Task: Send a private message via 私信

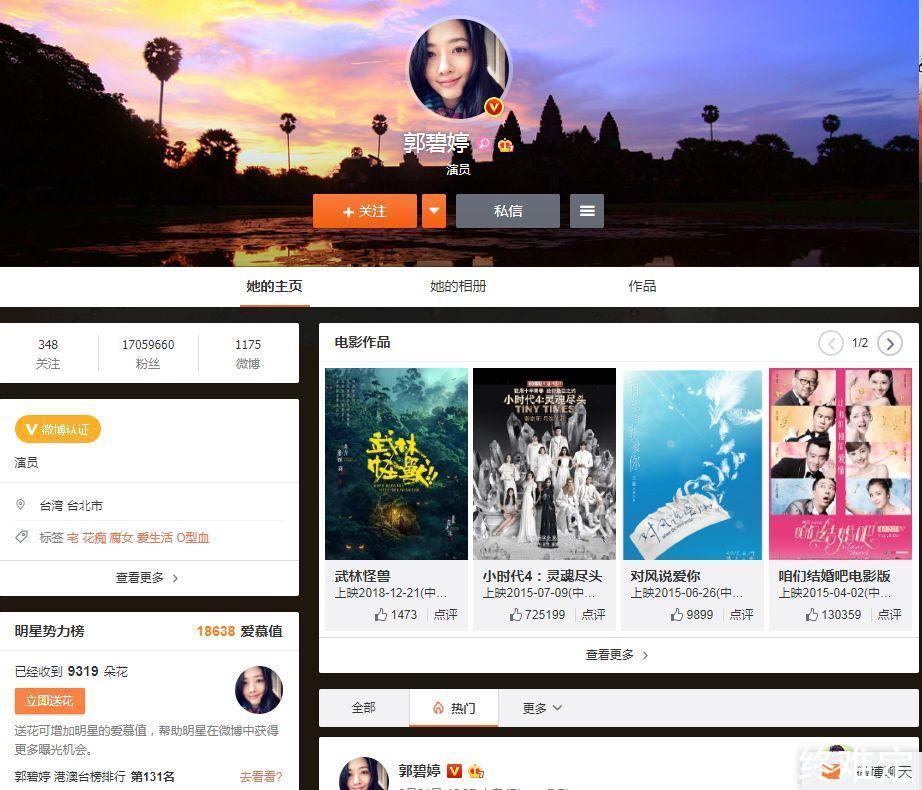Action: pos(508,211)
